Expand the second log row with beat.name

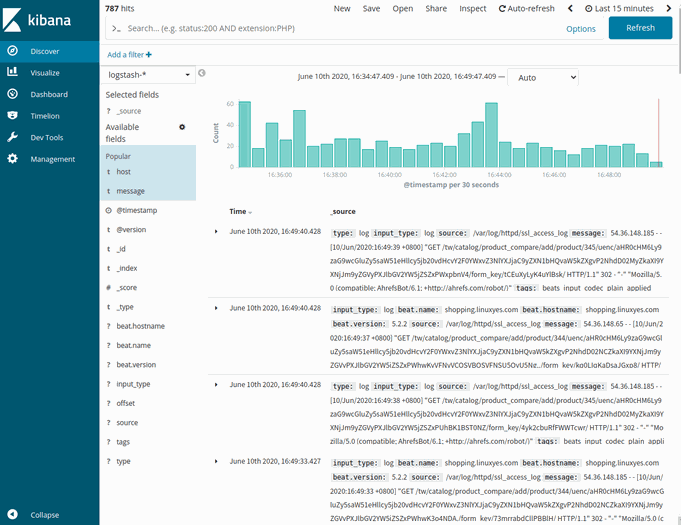pyautogui.click(x=216, y=308)
